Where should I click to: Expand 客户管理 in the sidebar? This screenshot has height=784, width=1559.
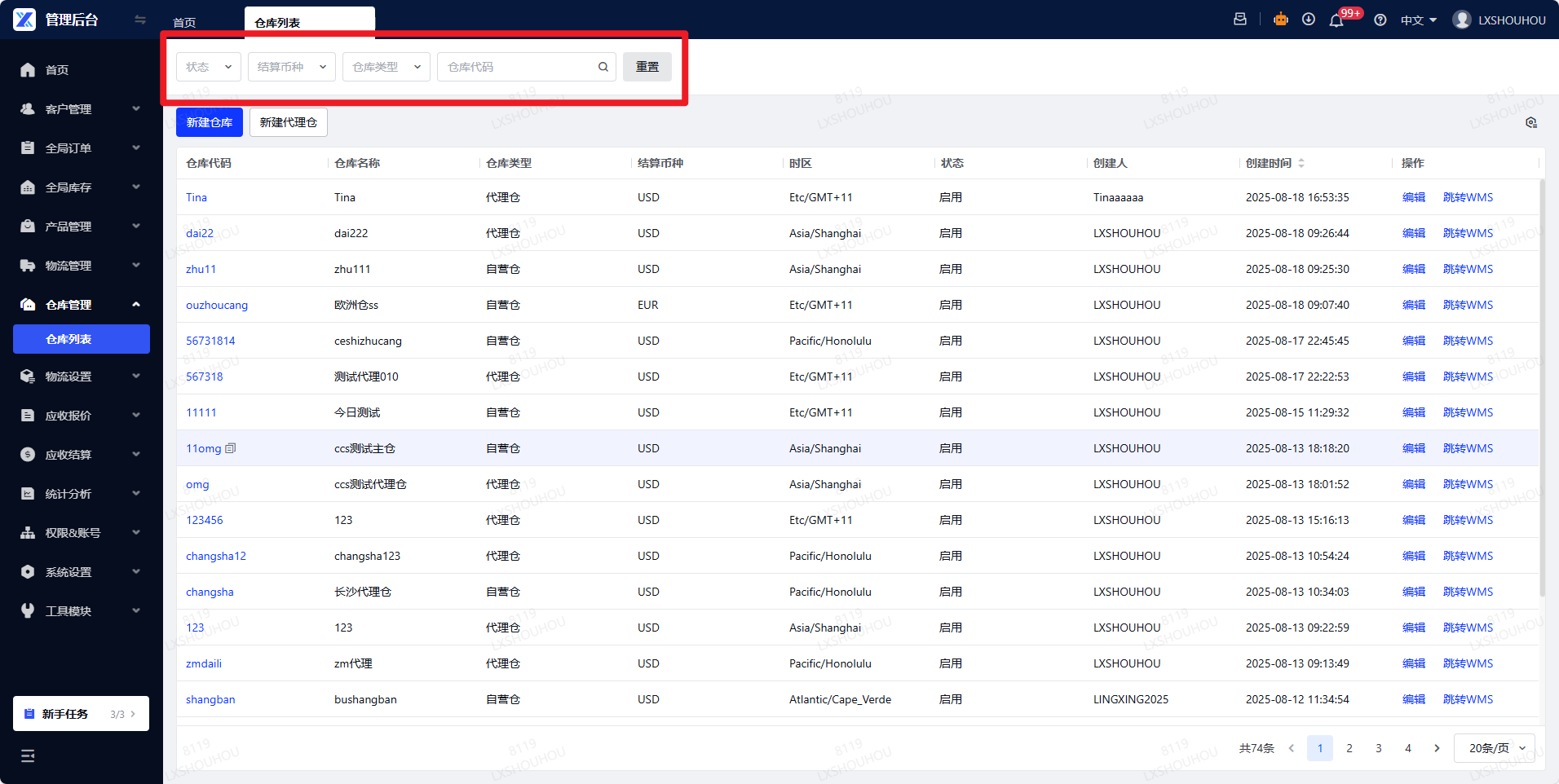click(80, 109)
